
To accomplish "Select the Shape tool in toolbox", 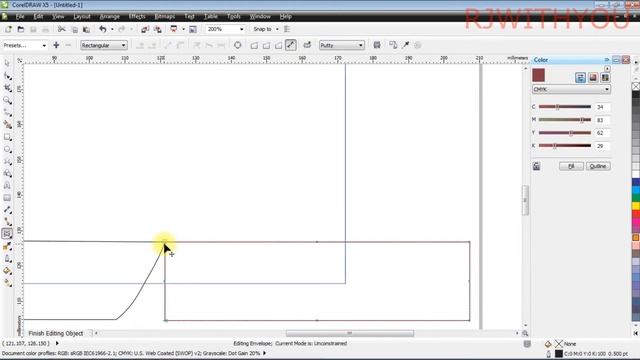I will coord(7,76).
